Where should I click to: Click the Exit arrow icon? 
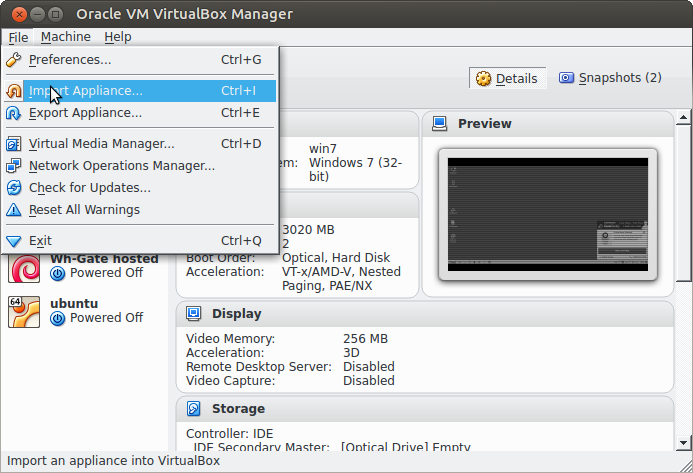click(x=14, y=241)
